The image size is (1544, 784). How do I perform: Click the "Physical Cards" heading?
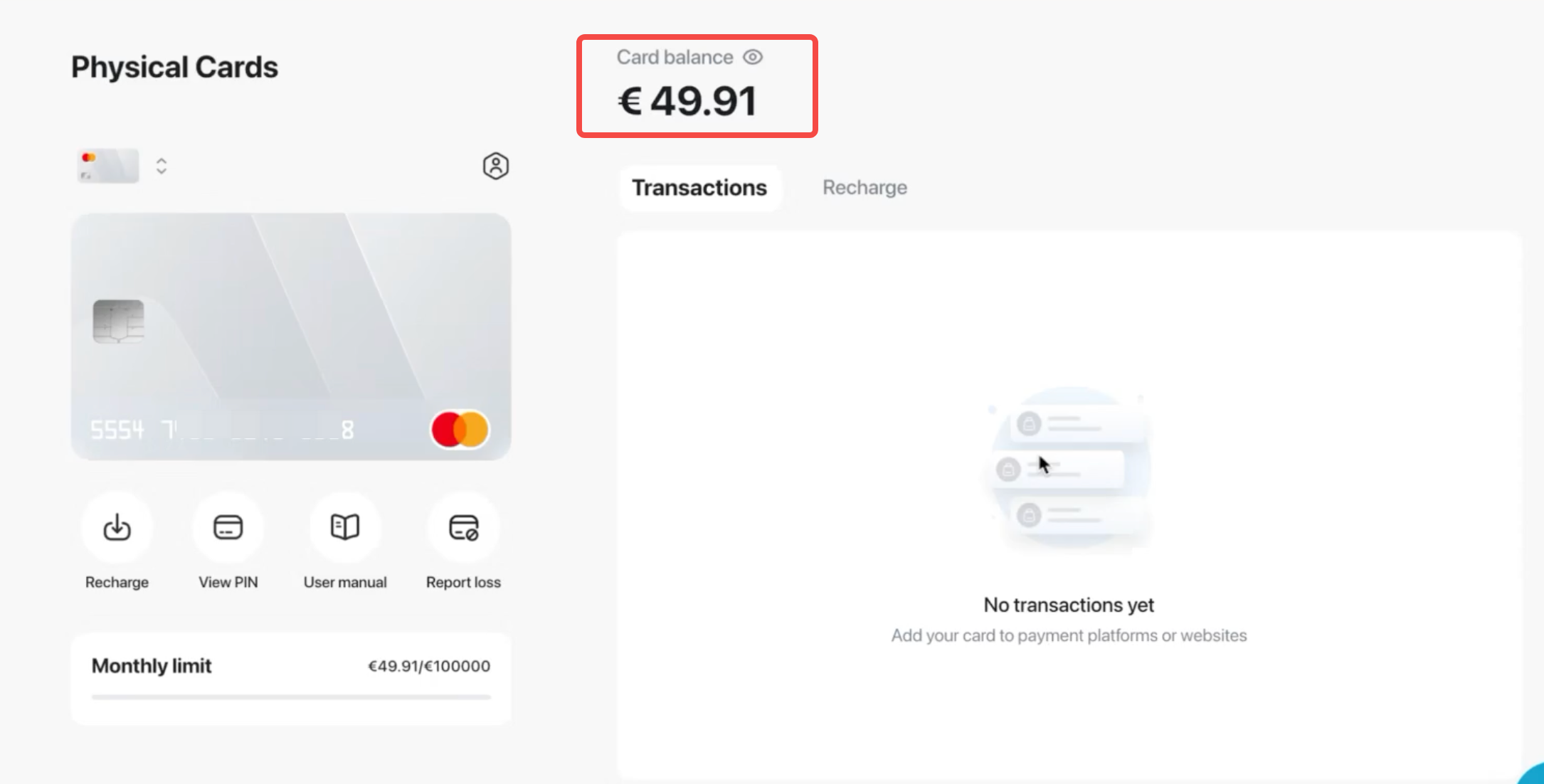[174, 68]
